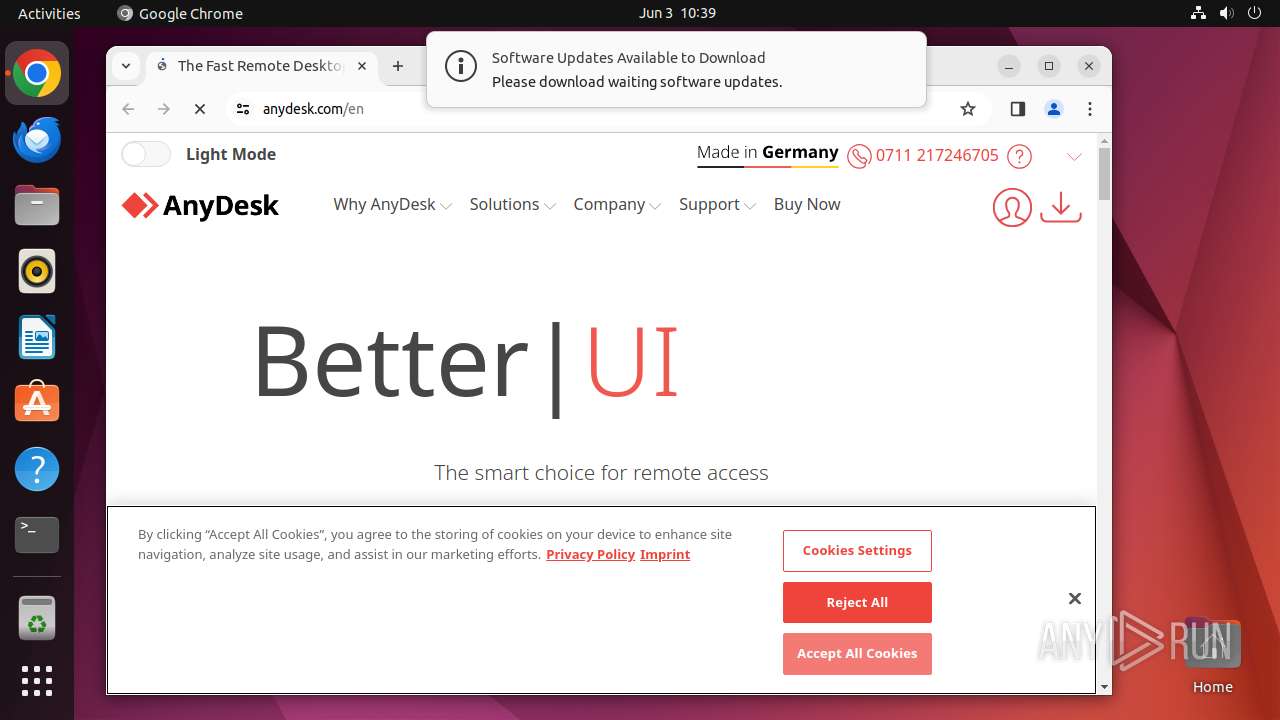Launch Terminal from the dock
Viewport: 1280px width, 720px height.
[x=37, y=535]
